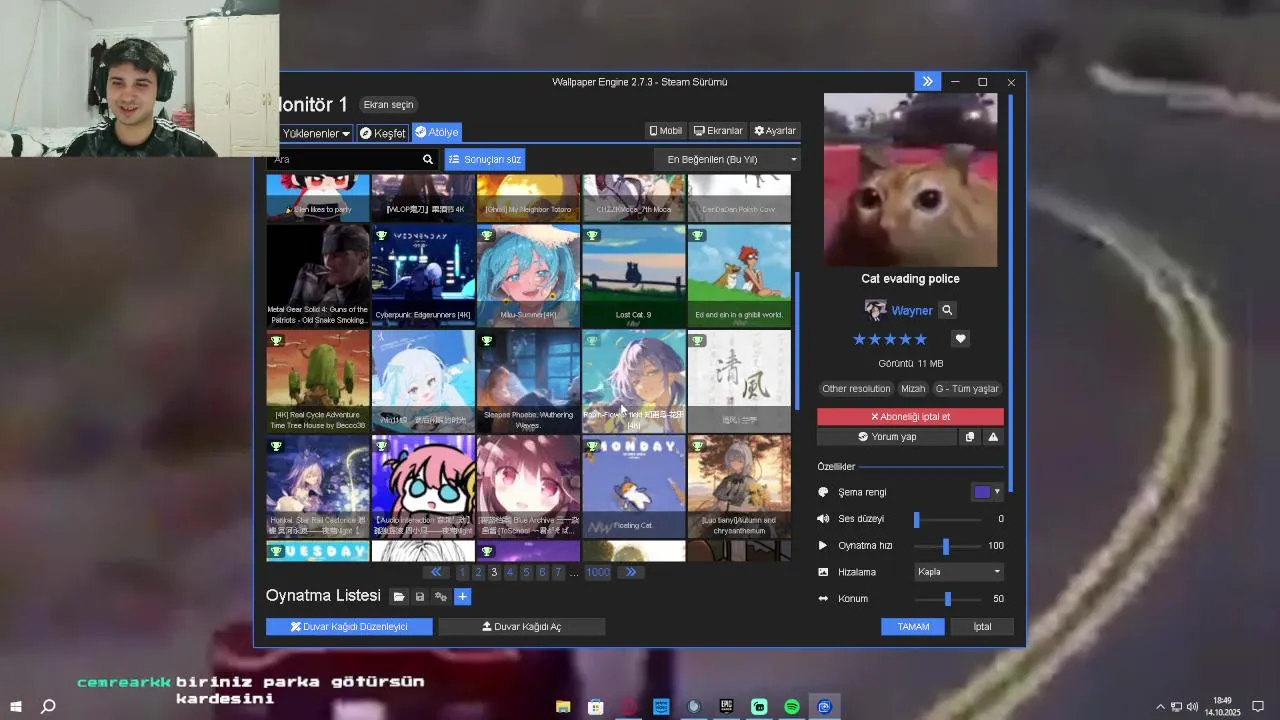Click the Şema rengi color swatch
This screenshot has height=720, width=1280.
(982, 492)
